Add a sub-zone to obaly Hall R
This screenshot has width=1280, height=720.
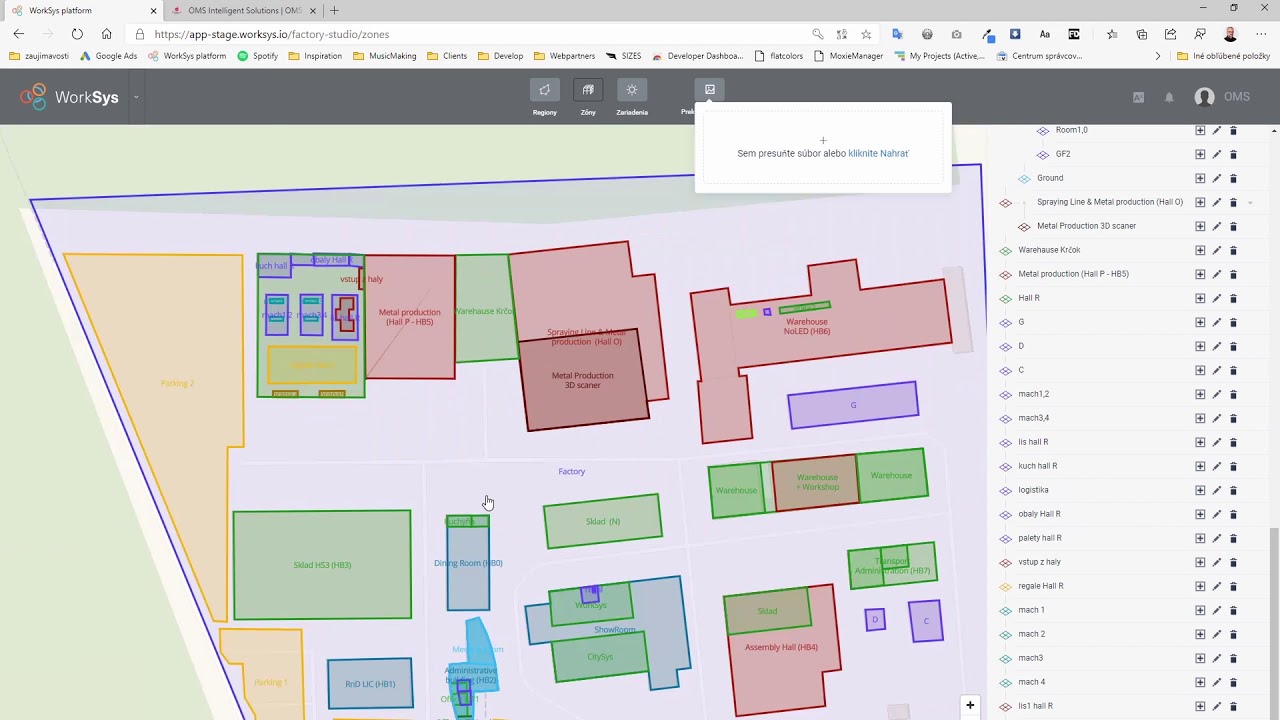pyautogui.click(x=1200, y=514)
